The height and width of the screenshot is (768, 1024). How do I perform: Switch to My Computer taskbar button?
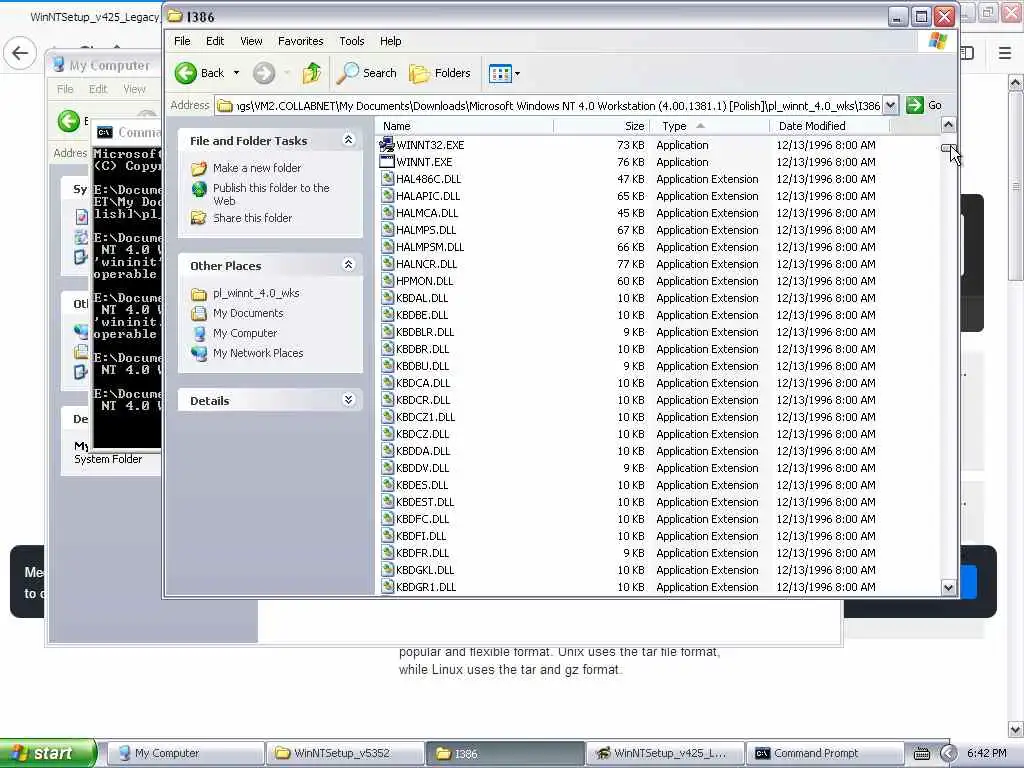[x=185, y=753]
